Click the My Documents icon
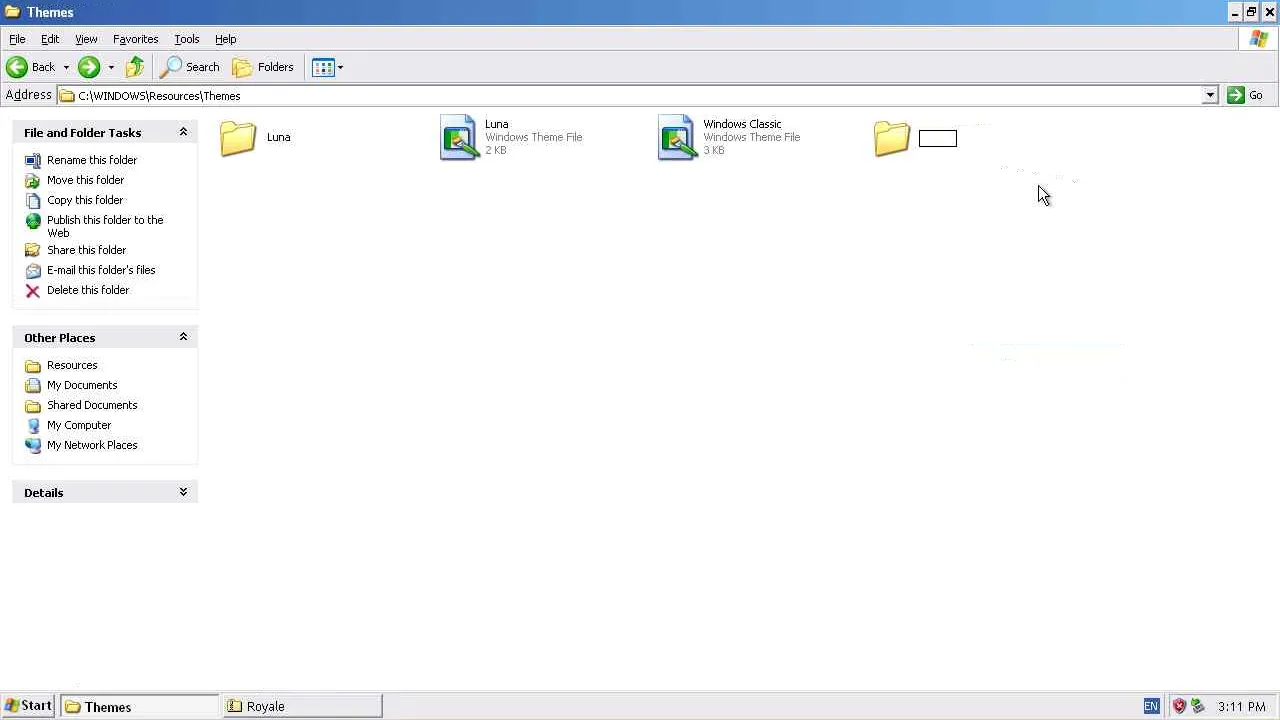The height and width of the screenshot is (720, 1280). [x=33, y=385]
